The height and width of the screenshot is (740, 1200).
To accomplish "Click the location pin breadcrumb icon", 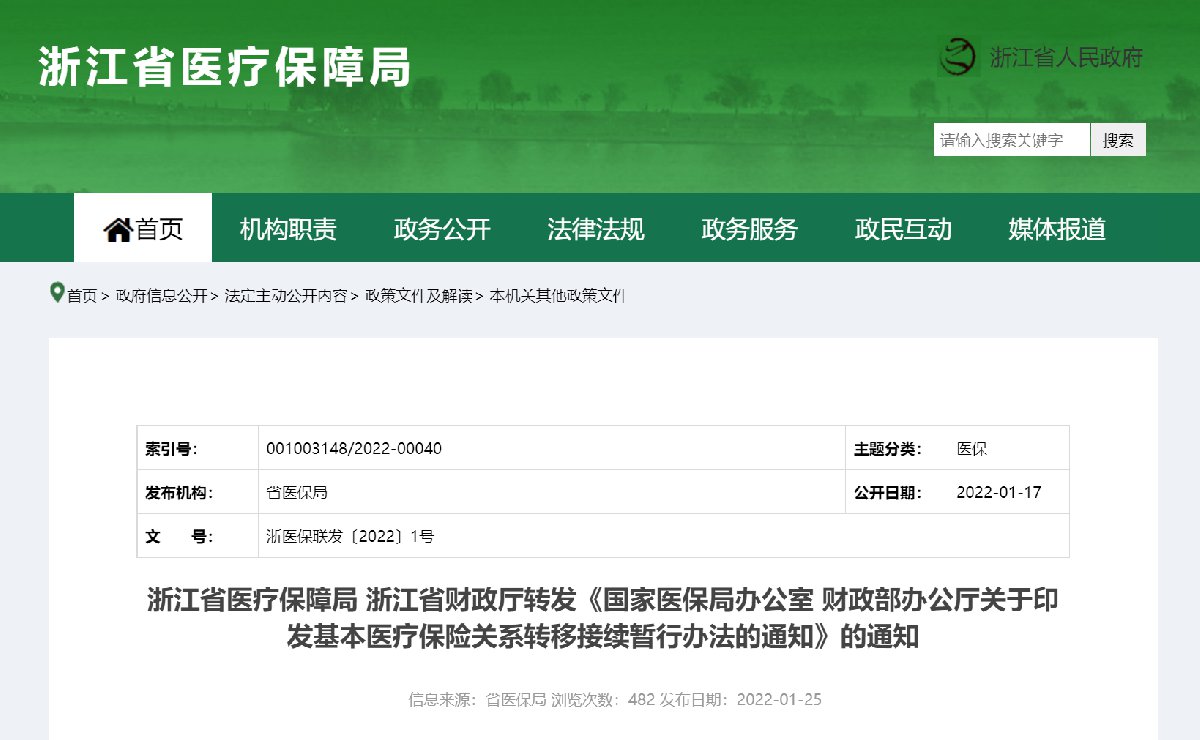I will (57, 294).
